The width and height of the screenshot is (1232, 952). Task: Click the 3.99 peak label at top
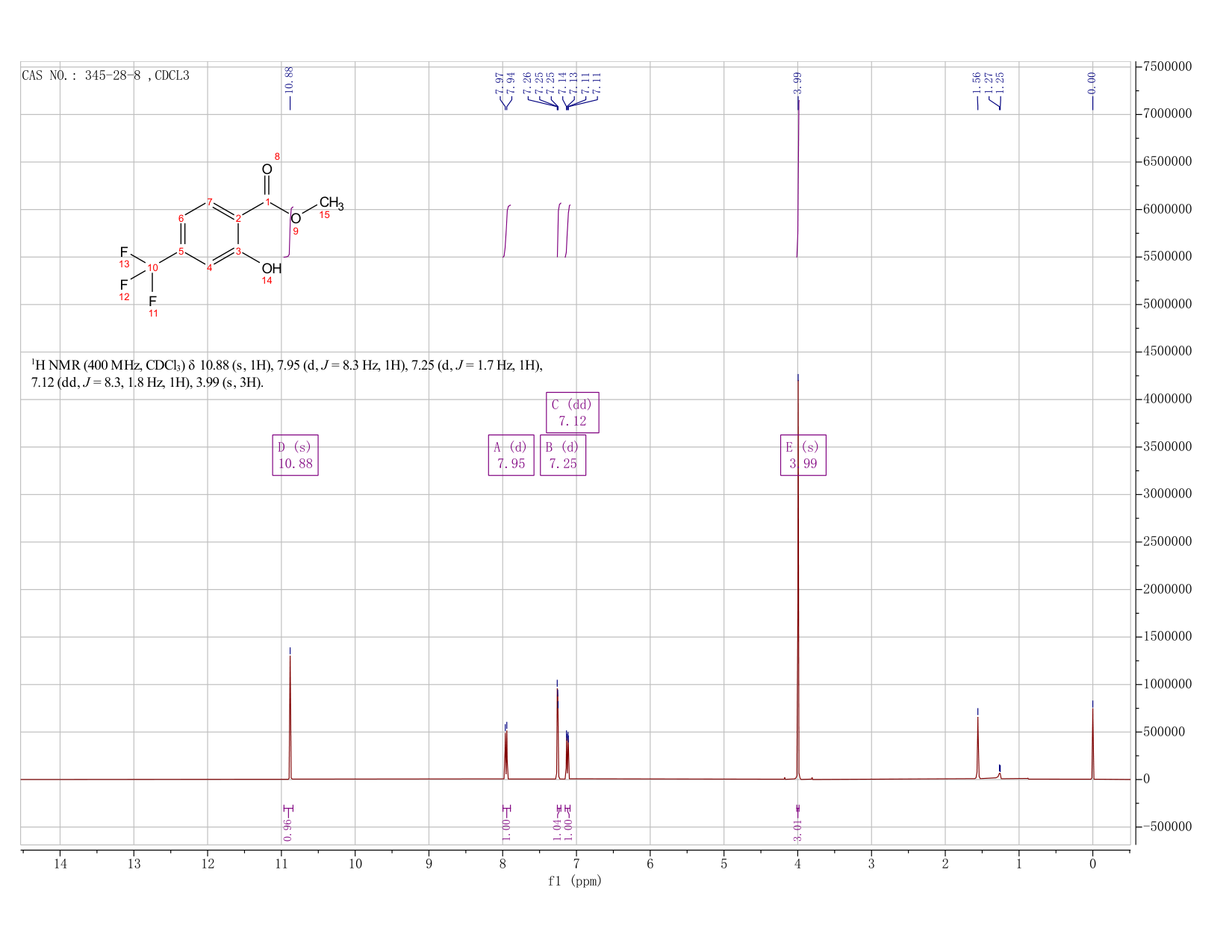click(797, 83)
